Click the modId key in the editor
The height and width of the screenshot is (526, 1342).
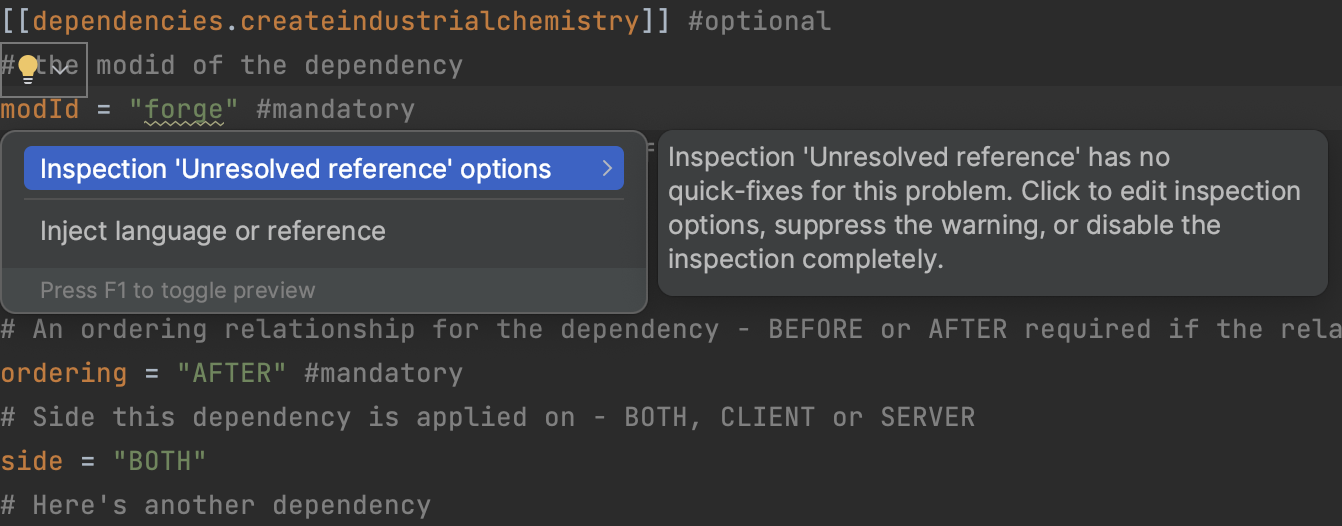click(x=40, y=109)
